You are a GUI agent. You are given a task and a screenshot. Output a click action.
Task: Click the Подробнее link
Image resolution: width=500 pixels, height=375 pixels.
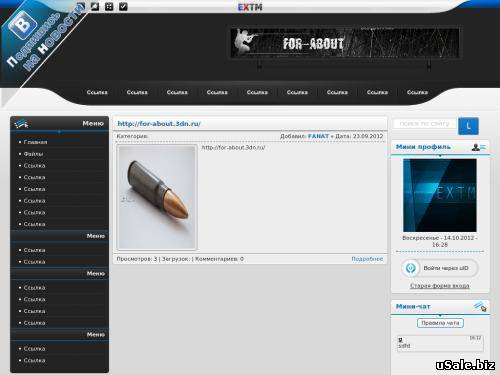(367, 259)
